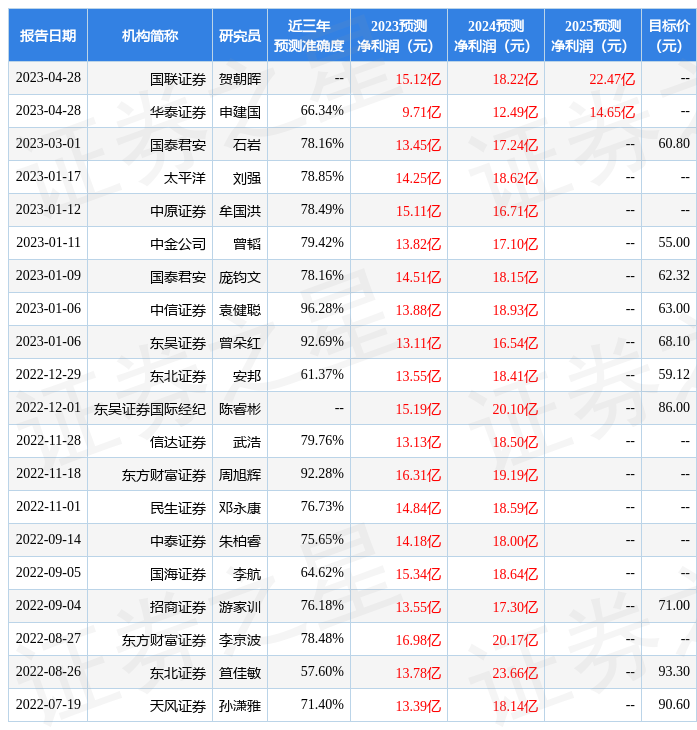Click date cell 2023-01-09

[x=48, y=276]
